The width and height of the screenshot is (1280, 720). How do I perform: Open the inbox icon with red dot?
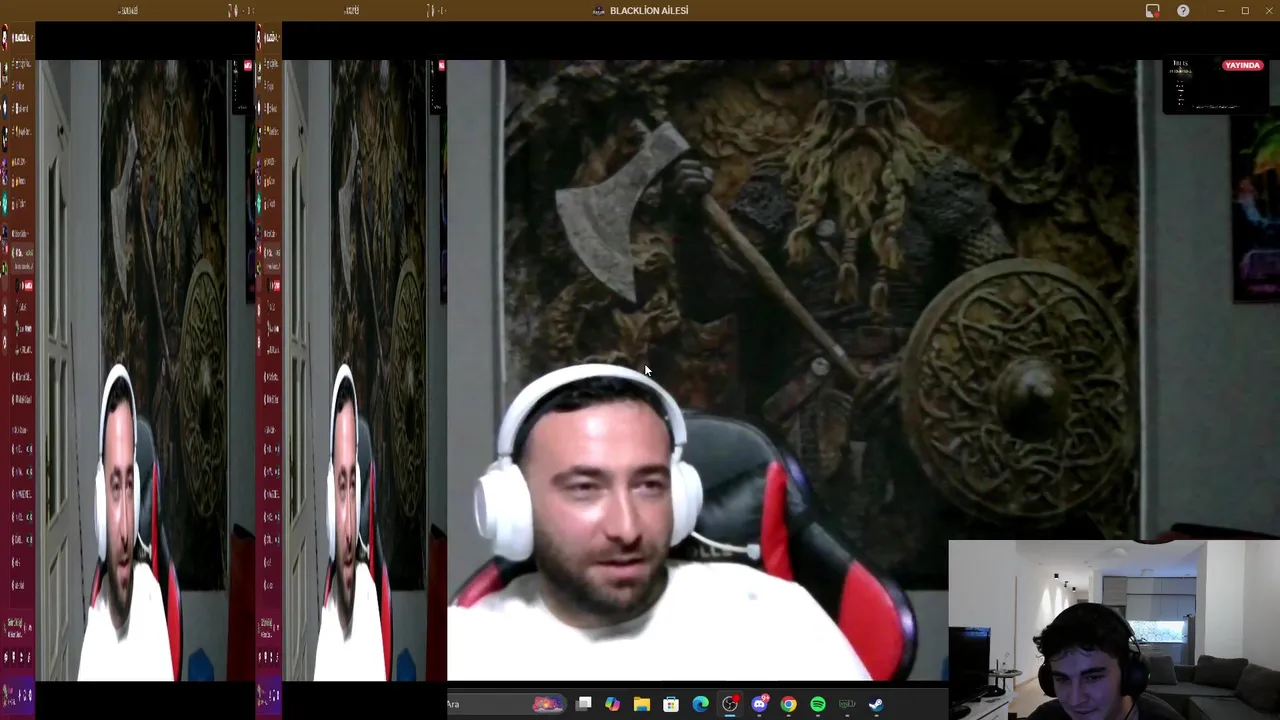tap(1152, 10)
